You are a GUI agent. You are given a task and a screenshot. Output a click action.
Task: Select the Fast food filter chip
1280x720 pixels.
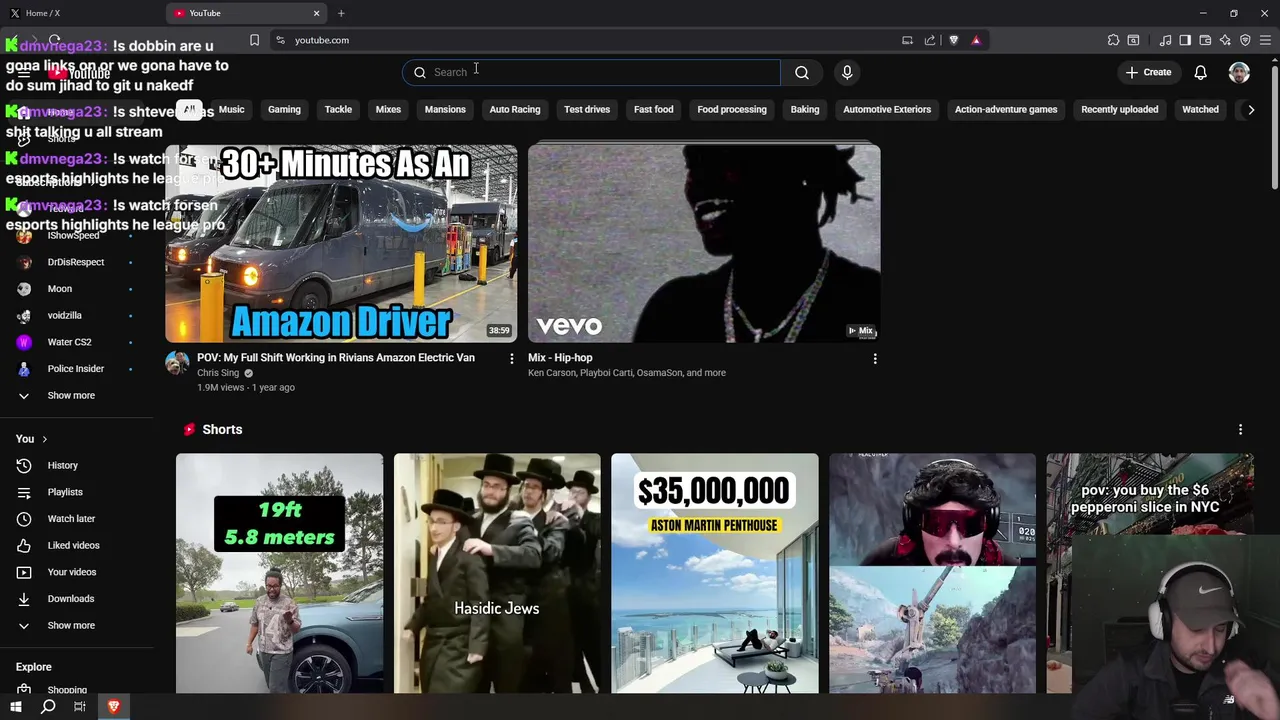653,110
